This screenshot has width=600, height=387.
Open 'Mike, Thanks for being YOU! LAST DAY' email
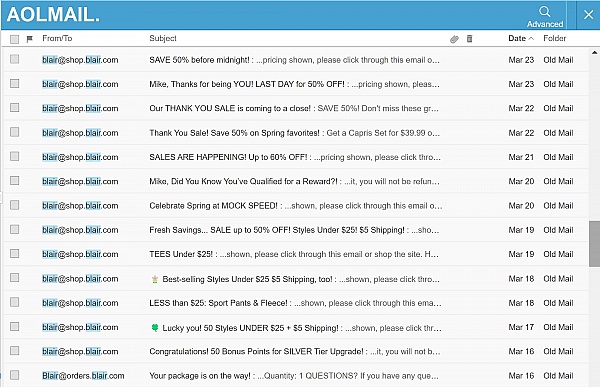coord(294,84)
